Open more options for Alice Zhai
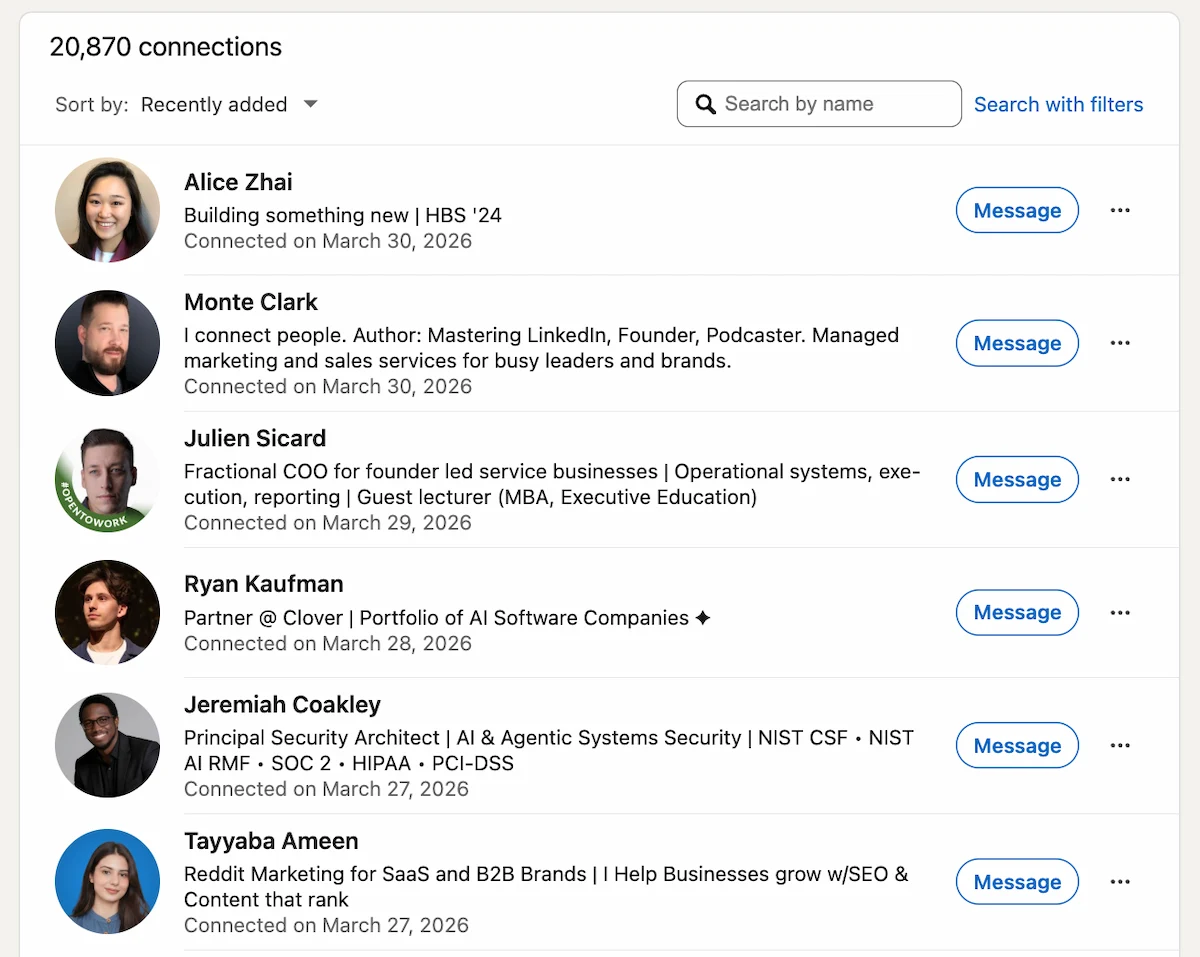This screenshot has height=957, width=1200. [1120, 210]
